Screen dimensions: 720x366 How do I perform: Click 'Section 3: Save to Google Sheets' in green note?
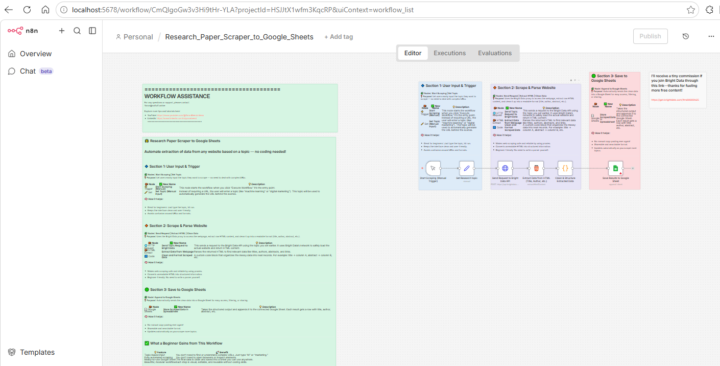click(x=174, y=290)
